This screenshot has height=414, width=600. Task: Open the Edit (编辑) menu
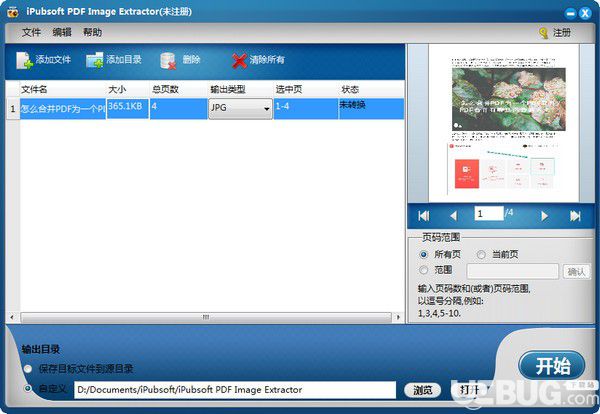pyautogui.click(x=62, y=33)
